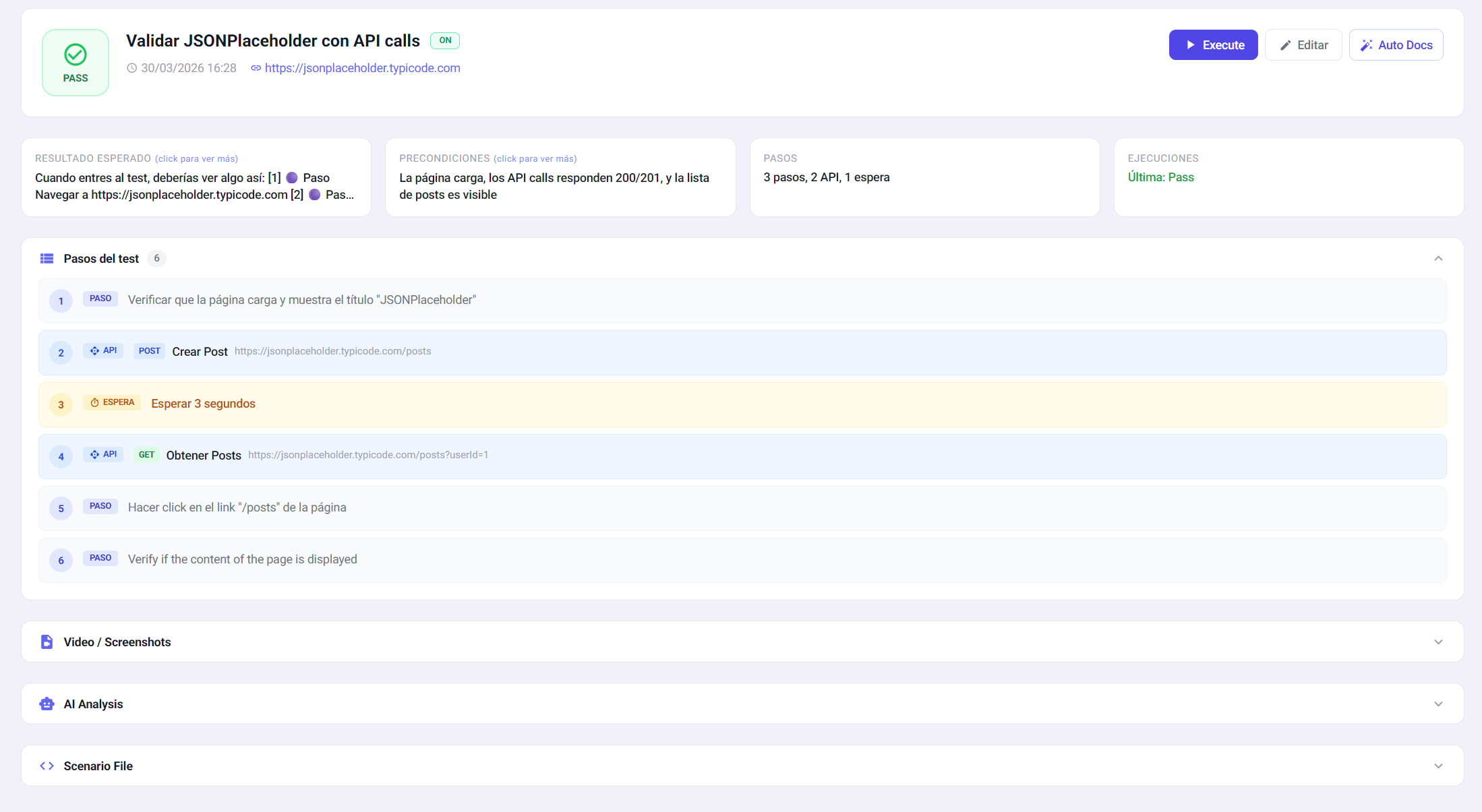
Task: Click the /posts endpoint URL in step 2
Action: pos(333,351)
